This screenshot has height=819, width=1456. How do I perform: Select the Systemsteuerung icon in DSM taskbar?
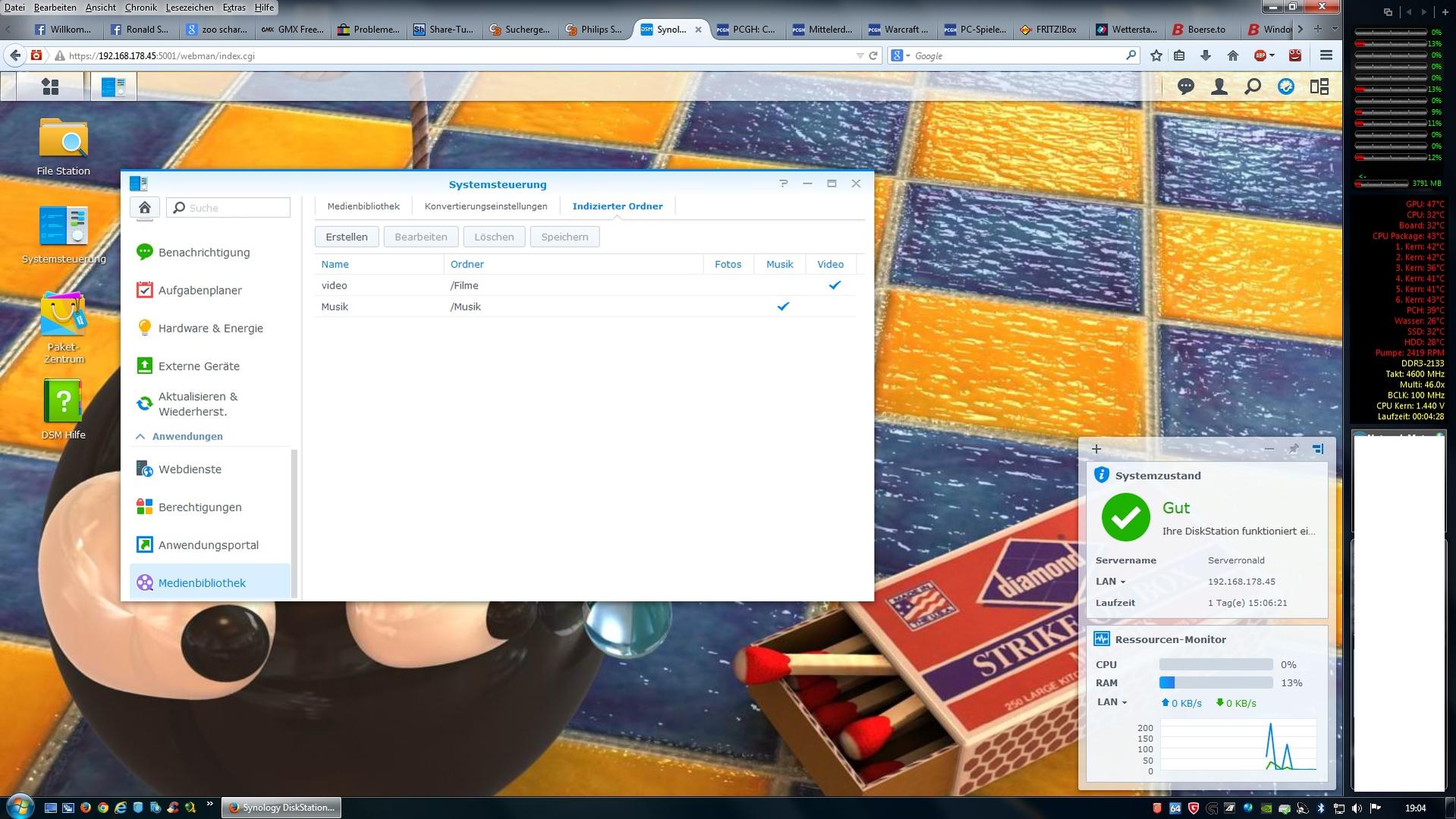point(114,87)
